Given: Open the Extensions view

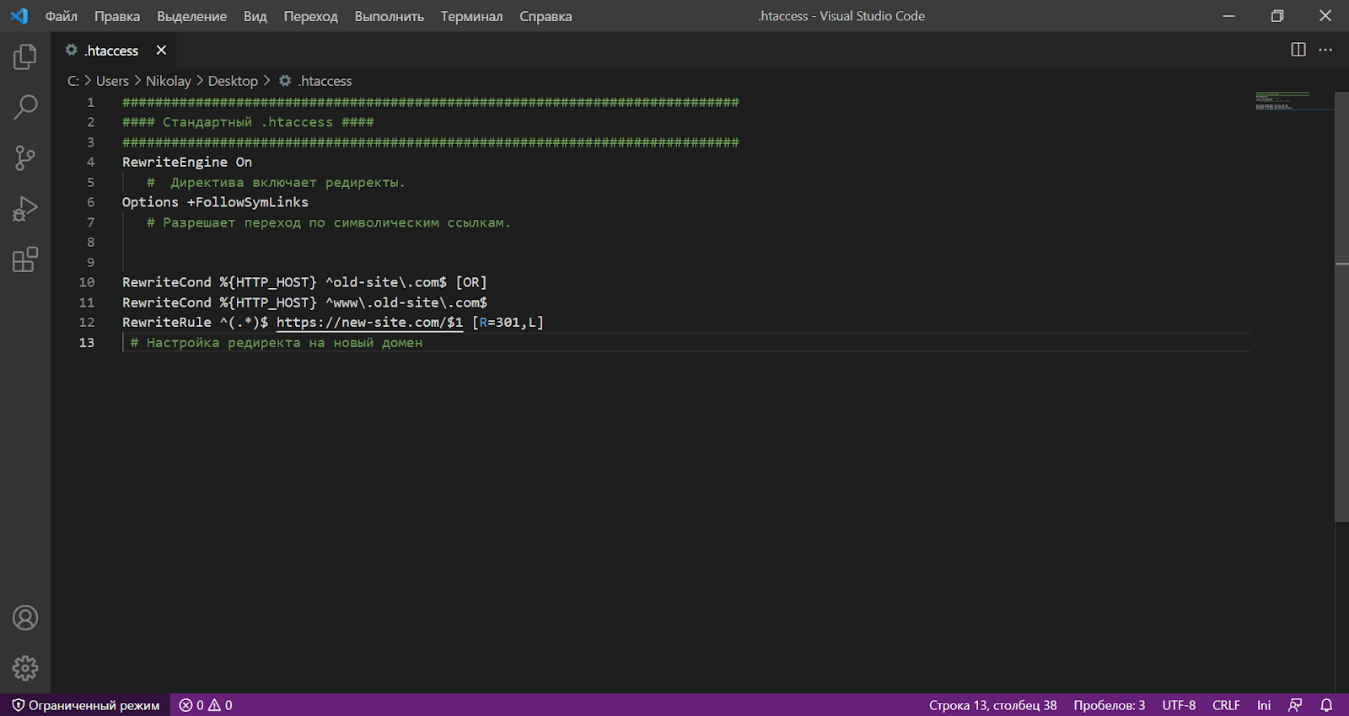Looking at the screenshot, I should pos(25,259).
